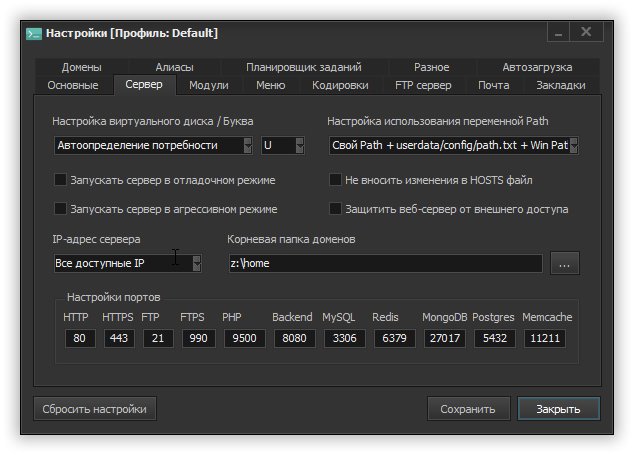Go to the FTP сервер tab

(x=423, y=86)
